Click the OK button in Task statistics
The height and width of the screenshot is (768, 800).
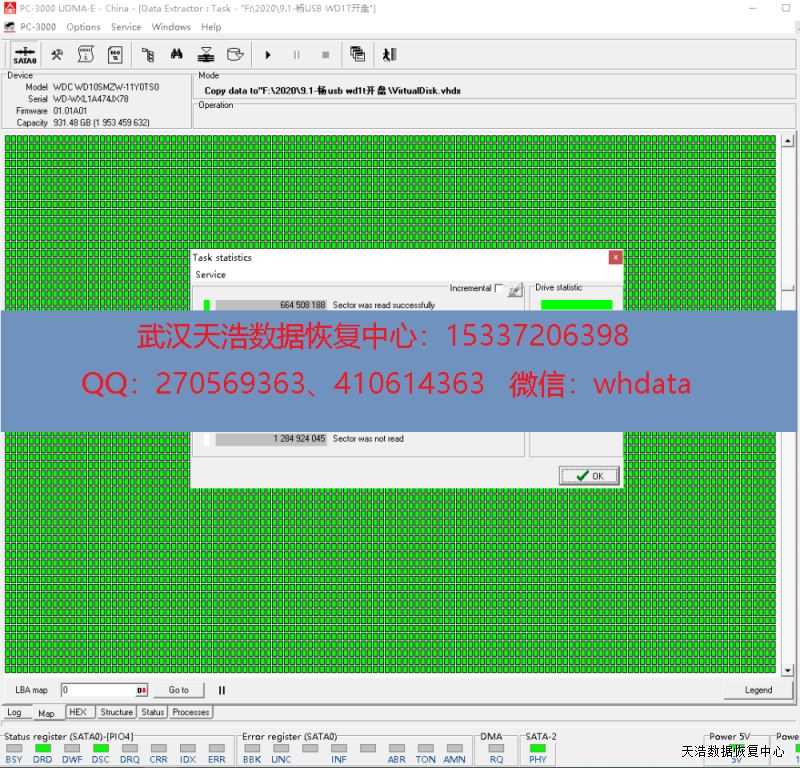pyautogui.click(x=589, y=475)
